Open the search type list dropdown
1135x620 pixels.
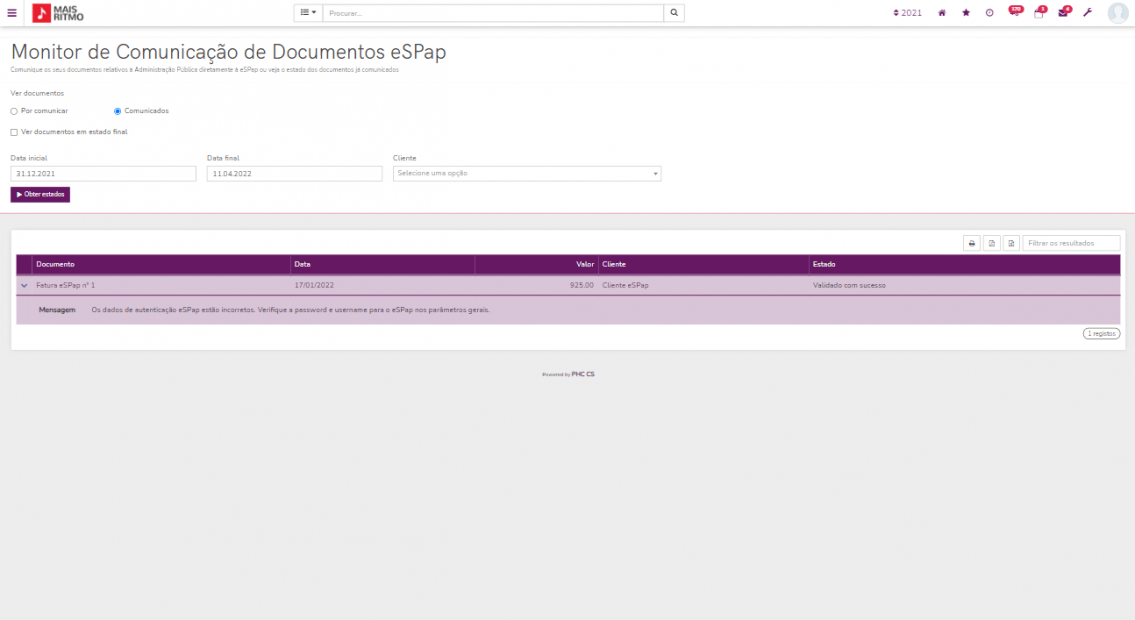[308, 13]
